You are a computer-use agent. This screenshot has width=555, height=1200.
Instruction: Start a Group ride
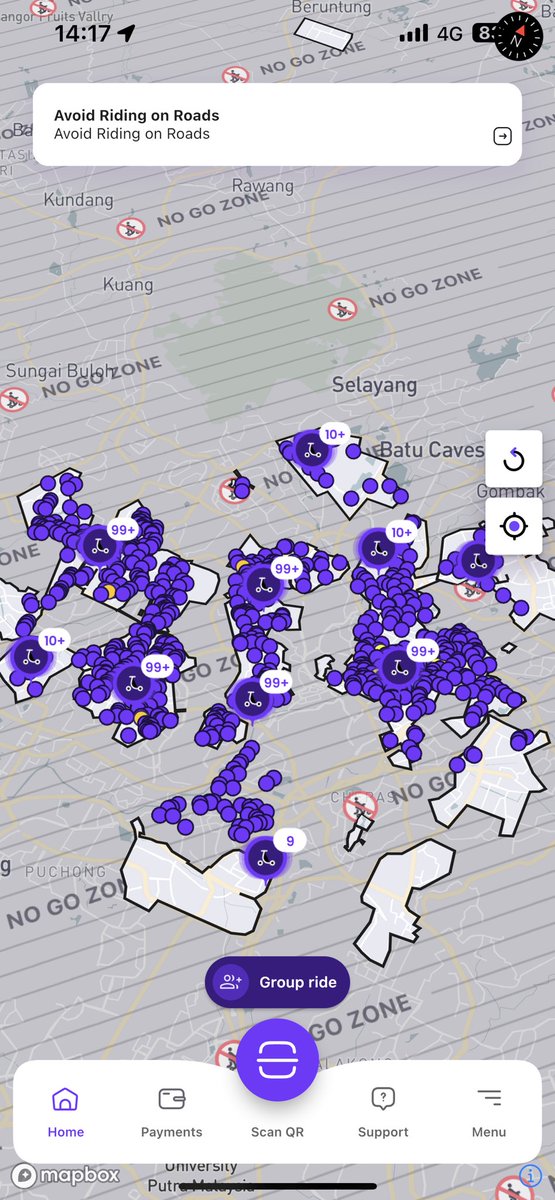(x=278, y=982)
